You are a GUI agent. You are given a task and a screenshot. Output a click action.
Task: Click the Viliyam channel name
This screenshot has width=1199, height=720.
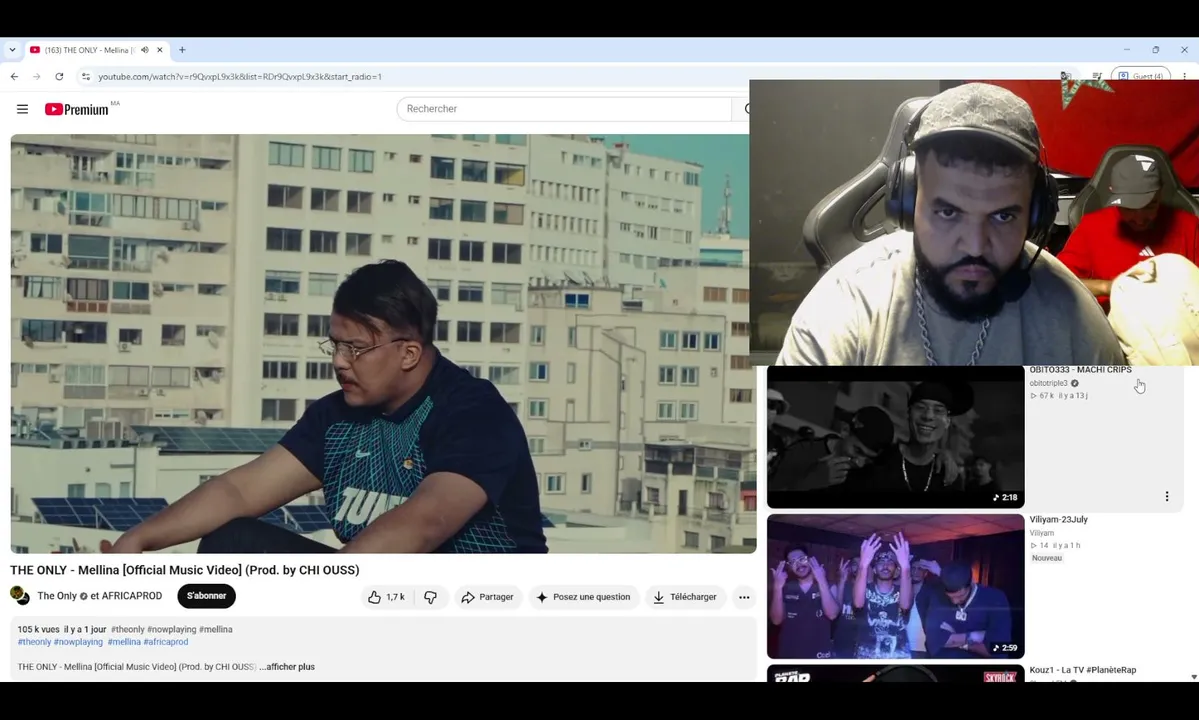1041,533
